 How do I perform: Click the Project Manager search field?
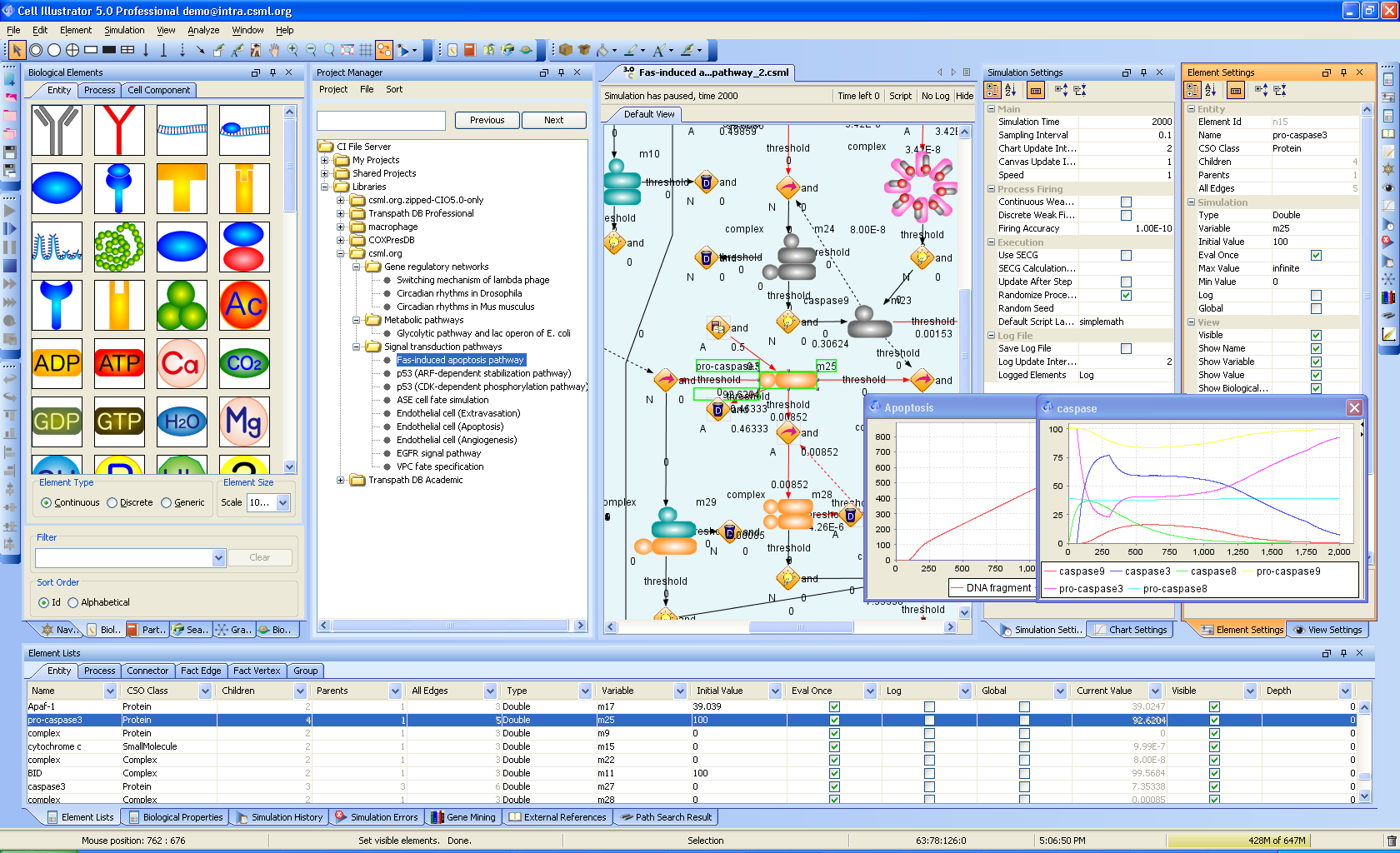(382, 121)
